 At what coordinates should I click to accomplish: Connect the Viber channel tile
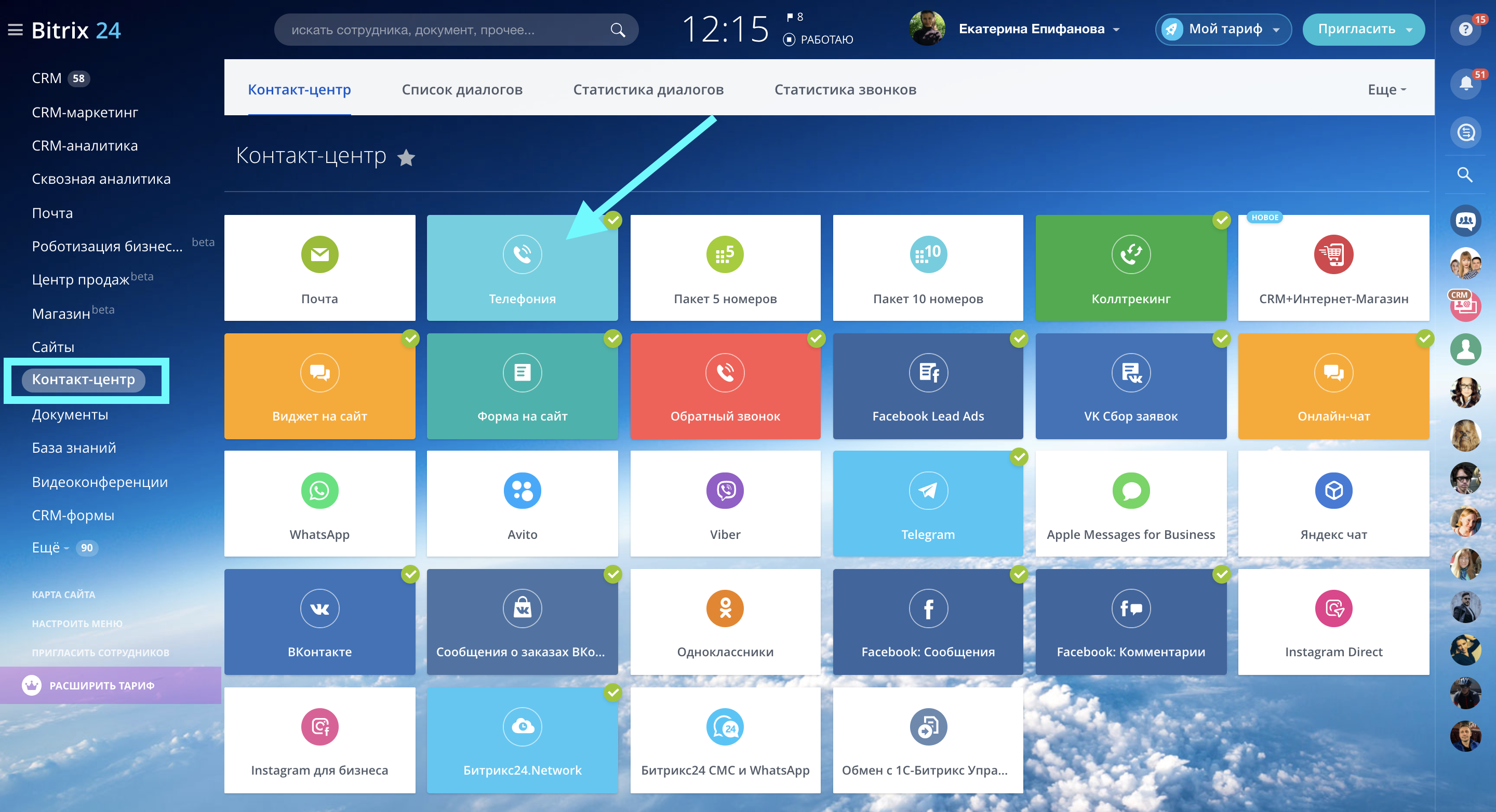coord(725,504)
